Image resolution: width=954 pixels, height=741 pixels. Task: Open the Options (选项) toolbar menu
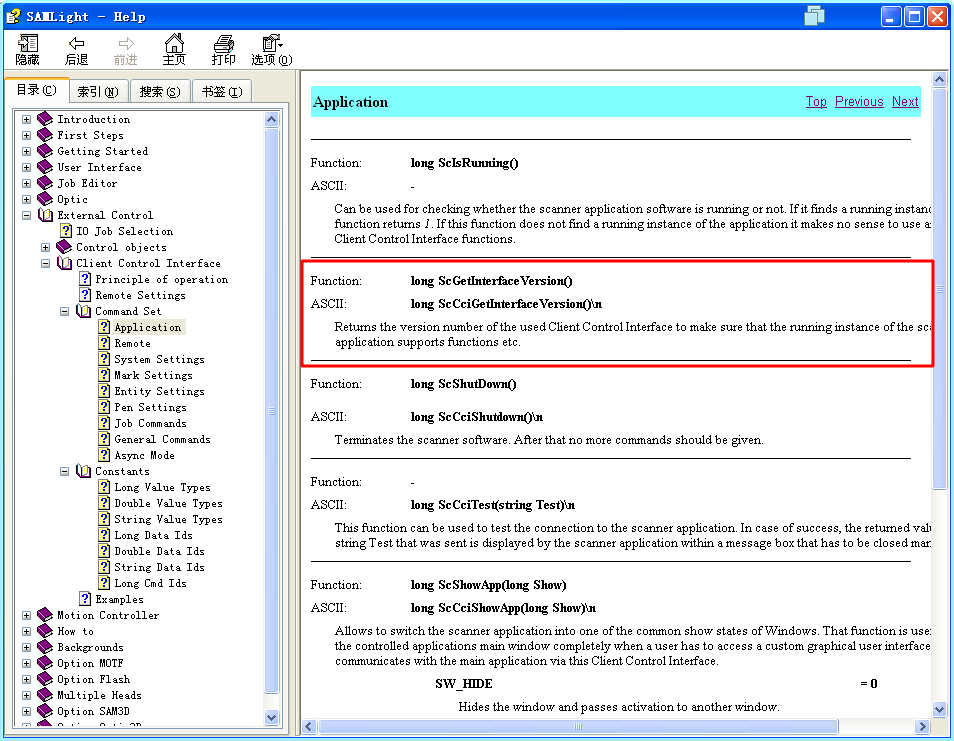pyautogui.click(x=272, y=49)
